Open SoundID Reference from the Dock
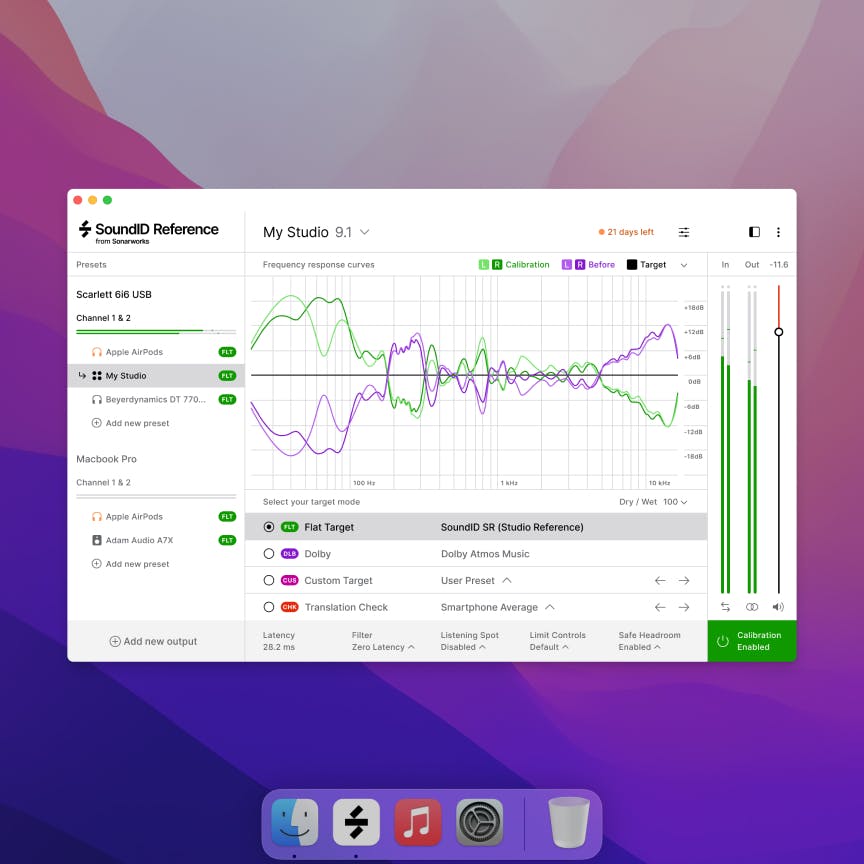 356,823
